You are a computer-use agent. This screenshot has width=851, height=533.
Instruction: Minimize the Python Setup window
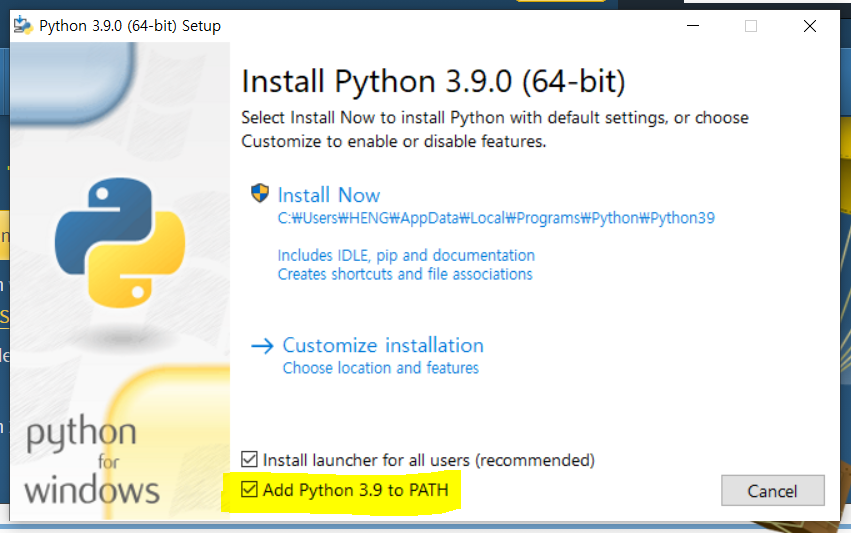(693, 26)
